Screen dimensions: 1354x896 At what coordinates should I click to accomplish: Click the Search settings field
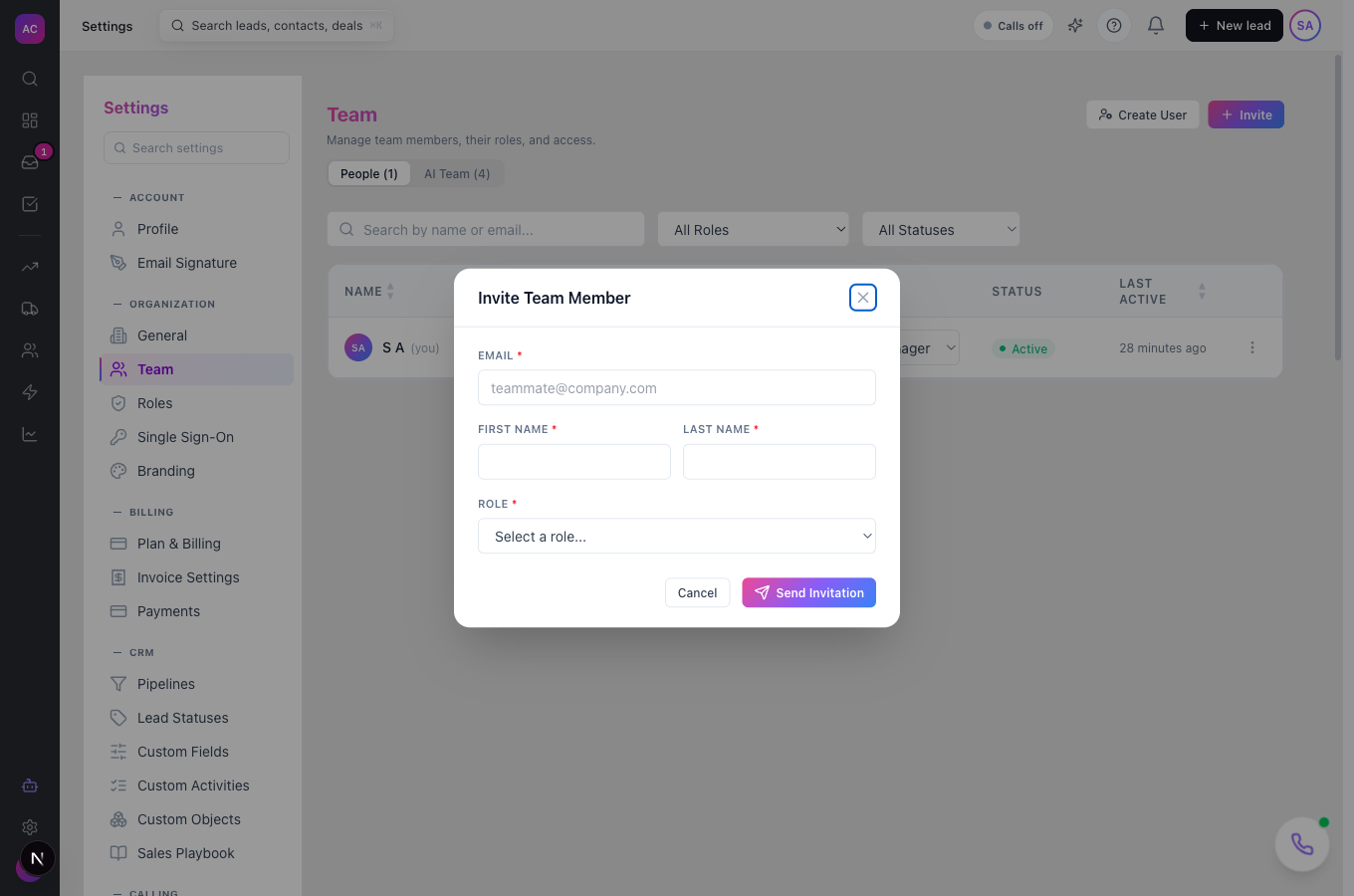click(196, 147)
